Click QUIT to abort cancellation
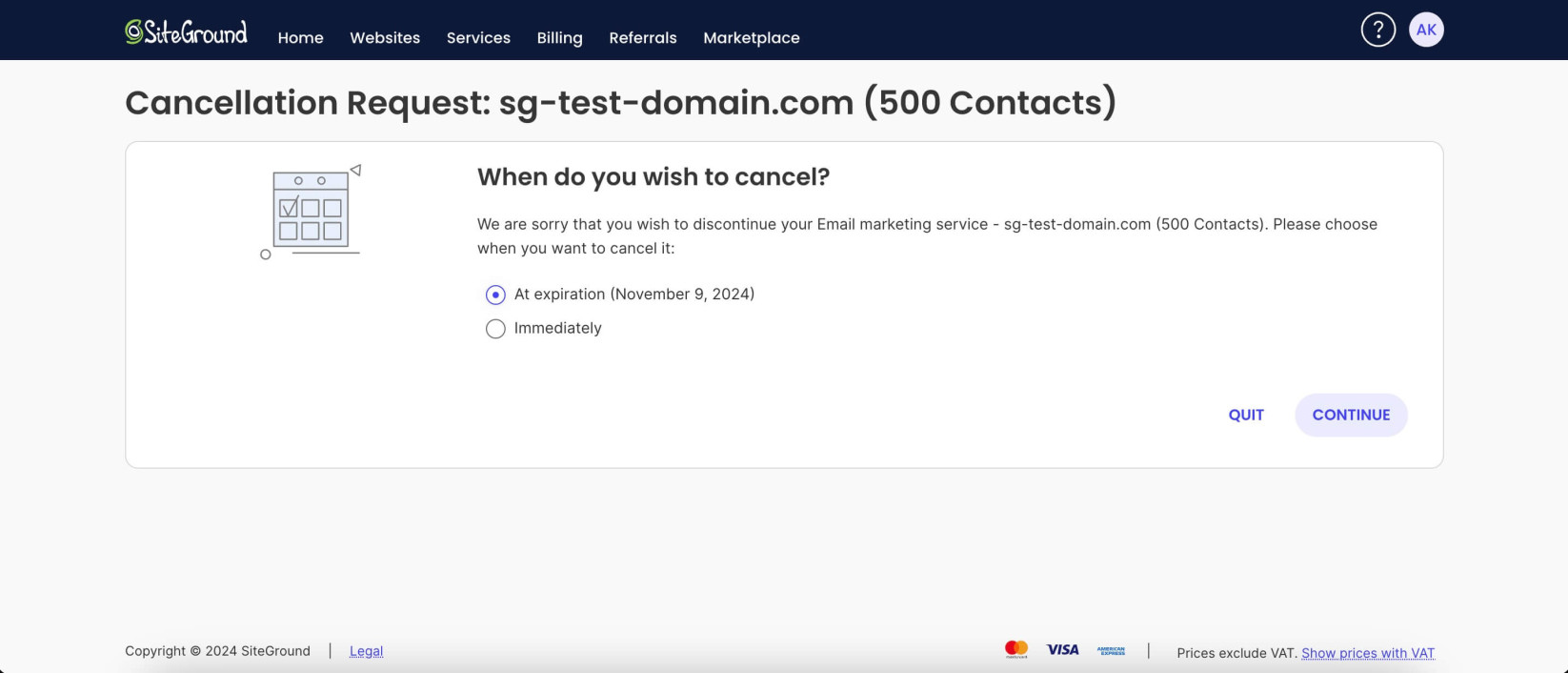This screenshot has height=673, width=1568. pos(1246,415)
